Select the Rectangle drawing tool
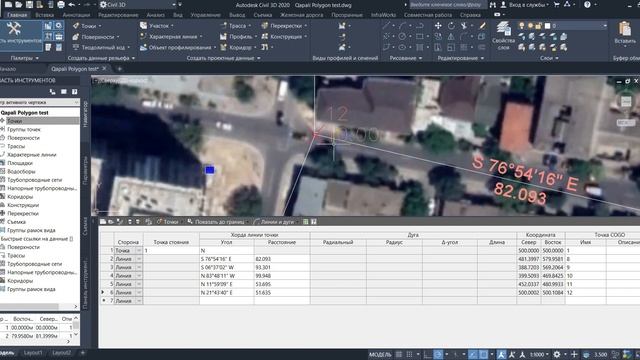The image size is (640, 360). click(x=419, y=36)
